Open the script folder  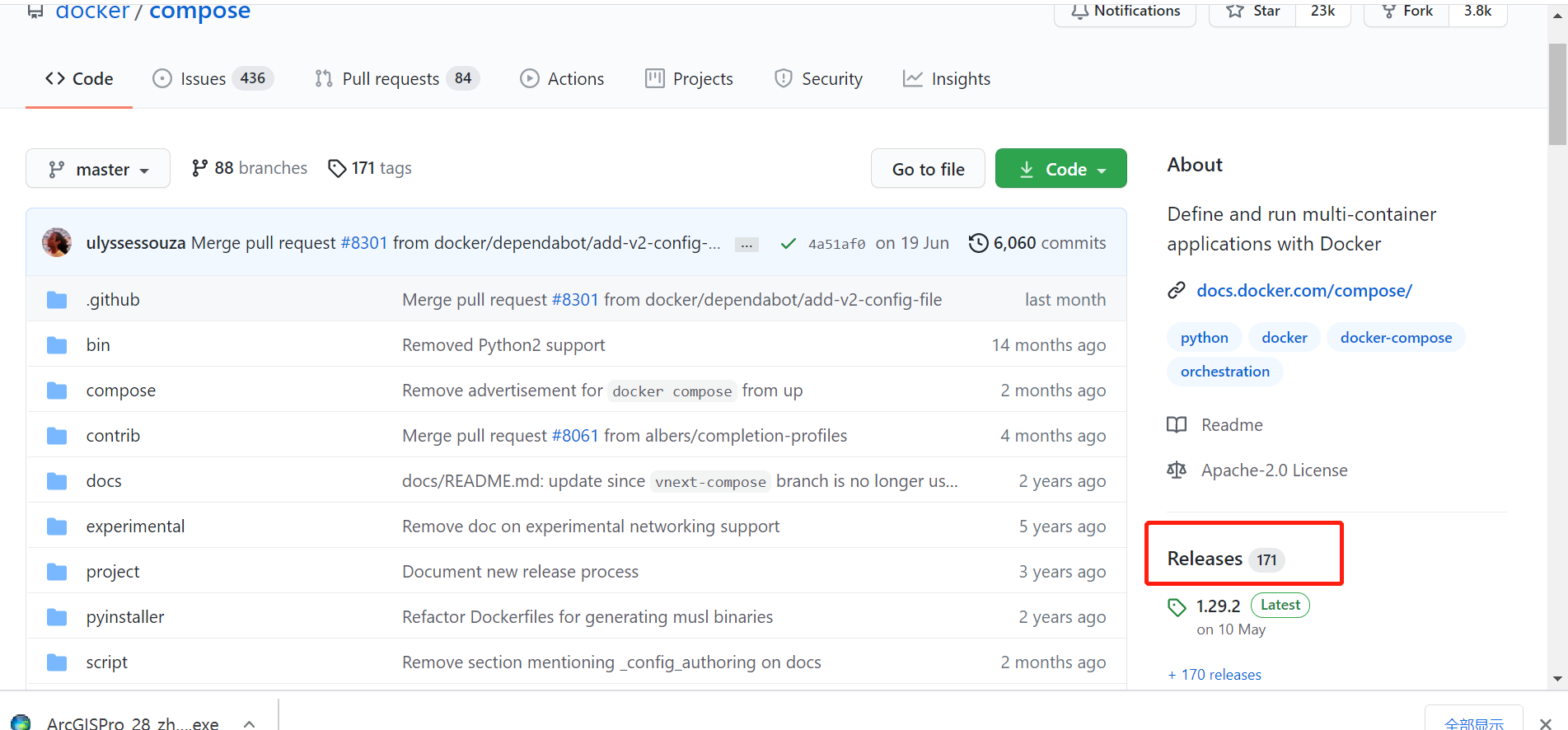coord(107,662)
